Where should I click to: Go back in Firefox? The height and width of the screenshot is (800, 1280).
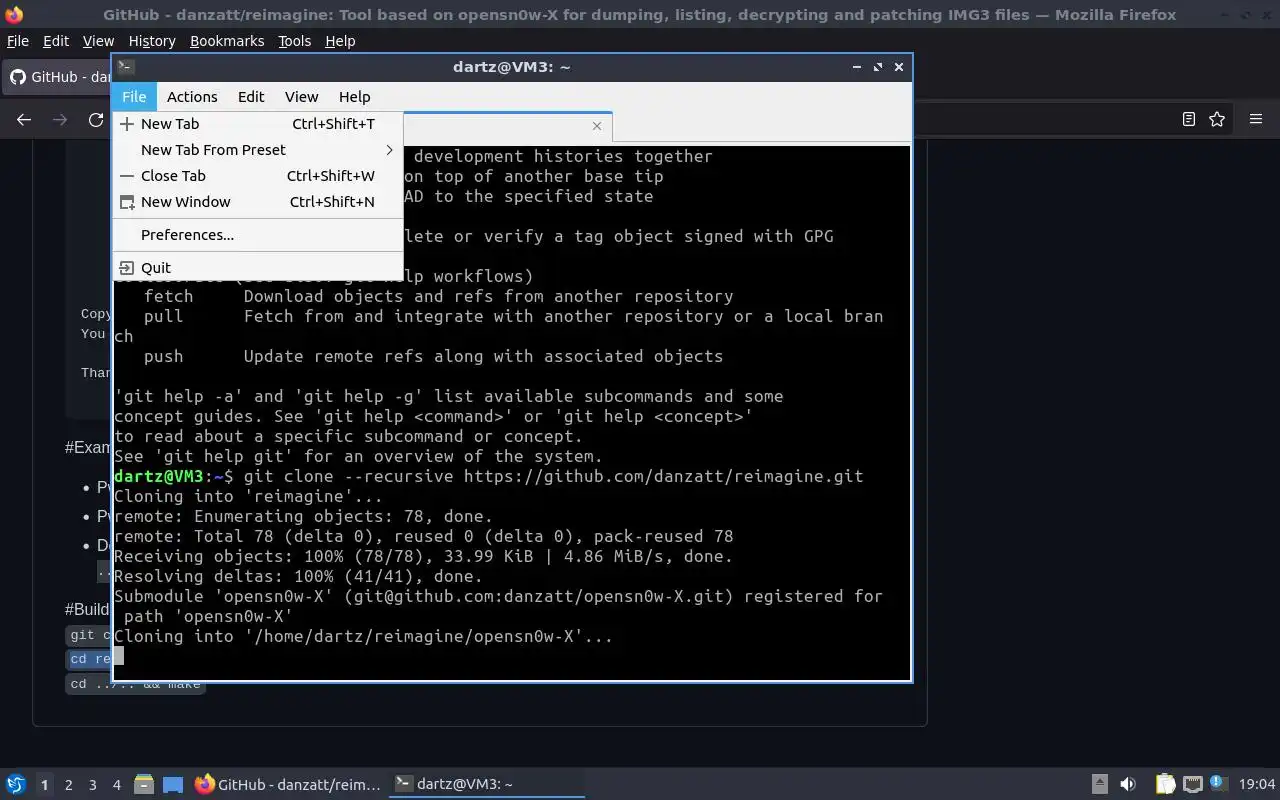pos(24,119)
